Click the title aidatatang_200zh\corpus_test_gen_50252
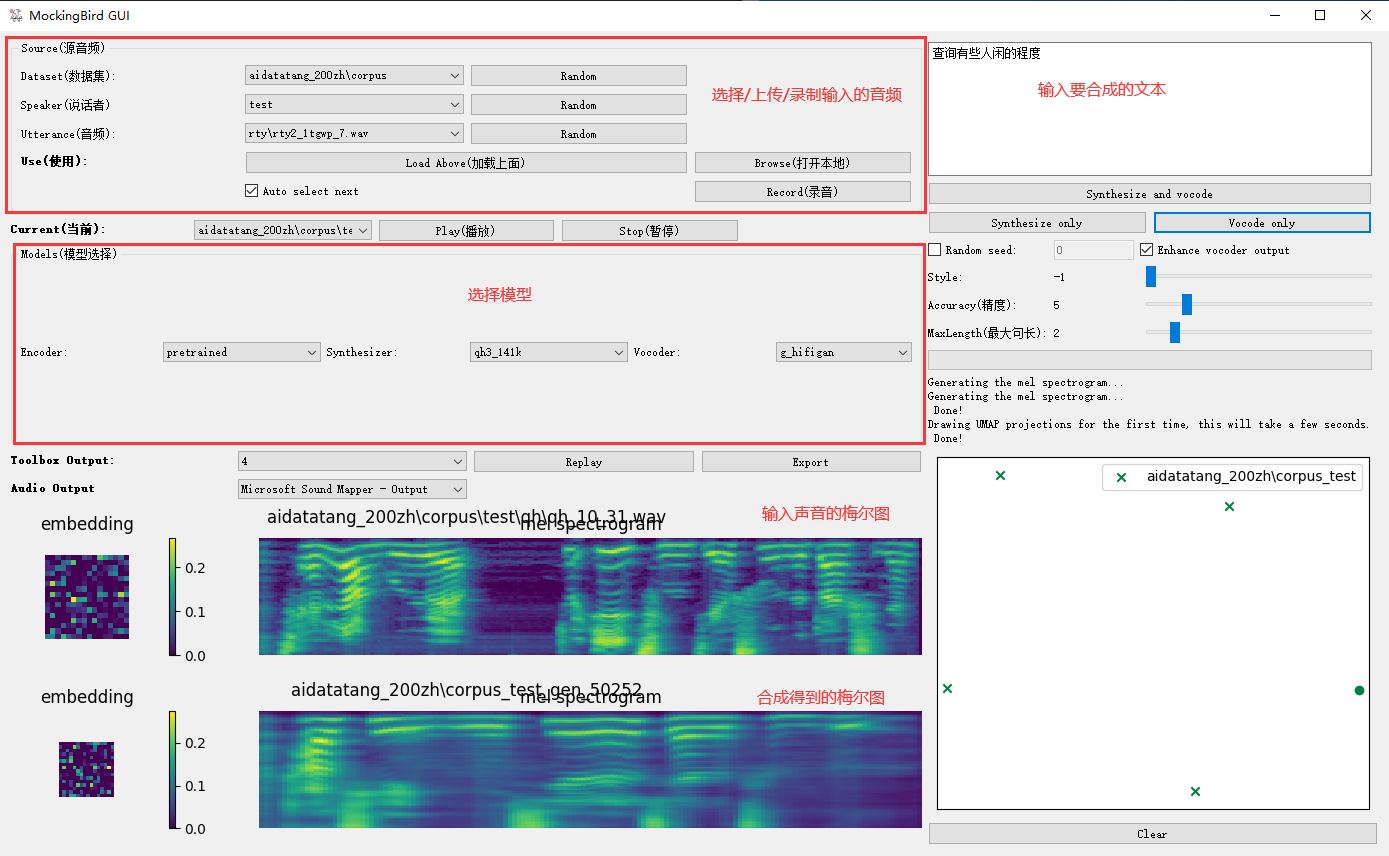Image resolution: width=1389 pixels, height=856 pixels. (466, 690)
